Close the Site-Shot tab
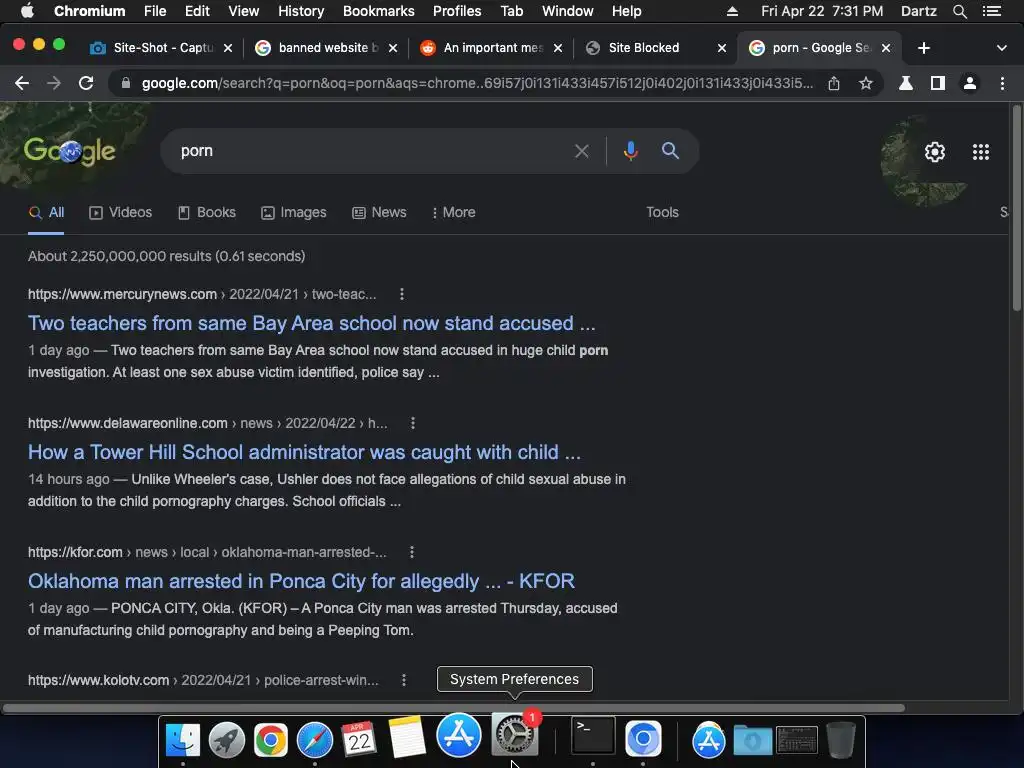Image resolution: width=1024 pixels, height=768 pixels. tap(228, 48)
